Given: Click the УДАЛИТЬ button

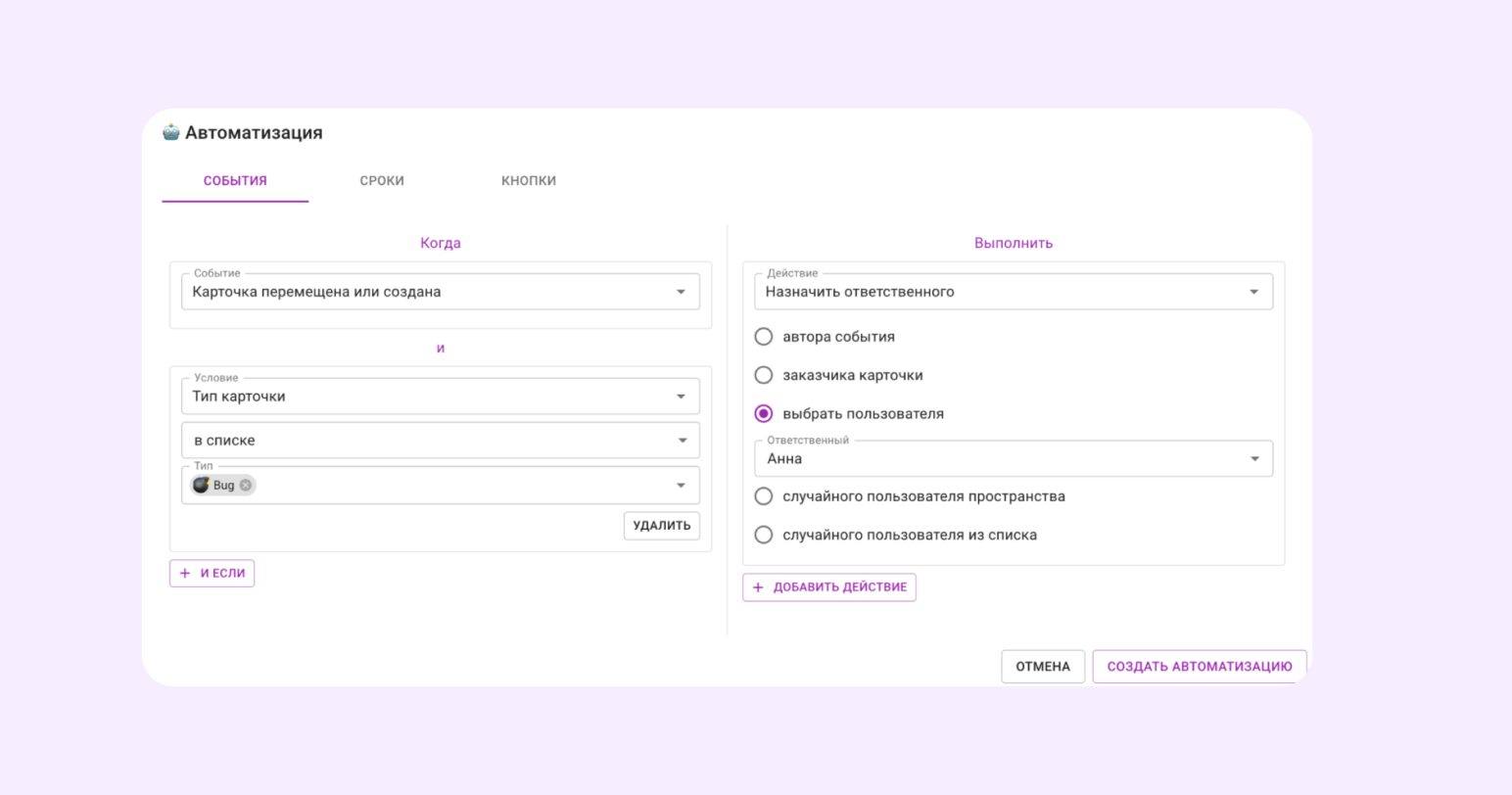Looking at the screenshot, I should 662,526.
